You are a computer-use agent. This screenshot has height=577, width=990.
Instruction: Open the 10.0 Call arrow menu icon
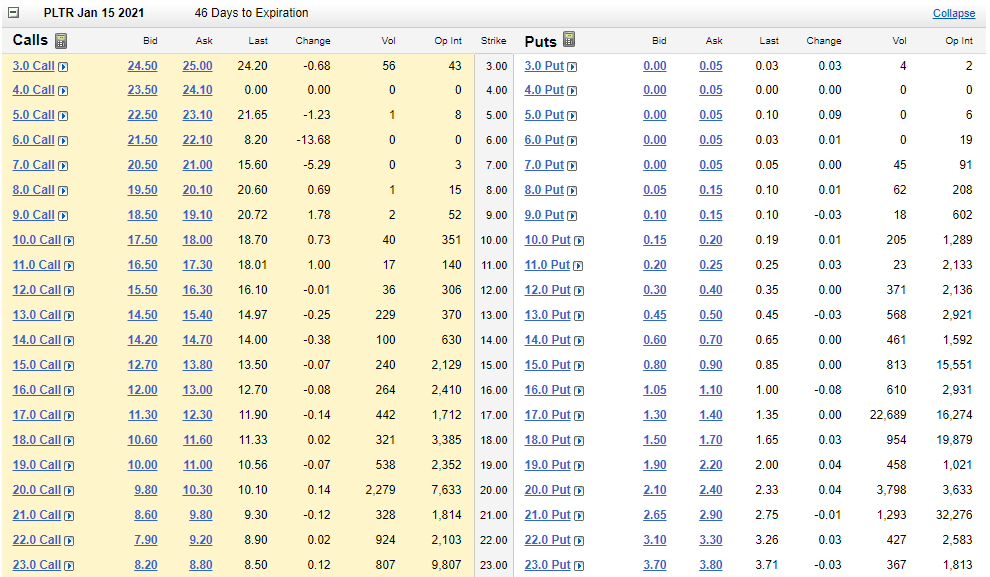(x=69, y=241)
